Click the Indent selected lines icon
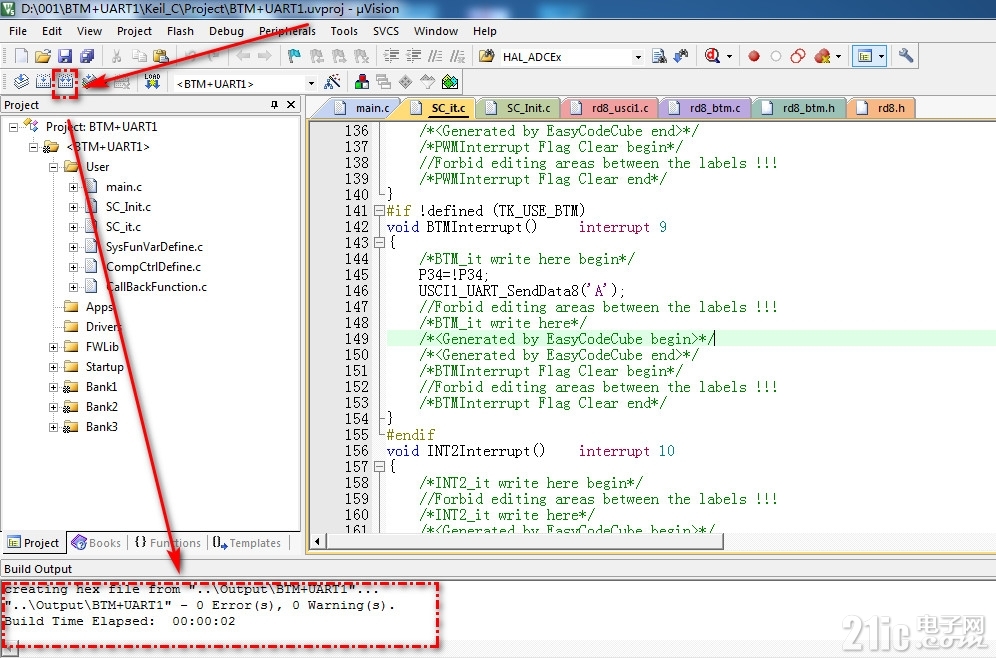 pos(391,56)
